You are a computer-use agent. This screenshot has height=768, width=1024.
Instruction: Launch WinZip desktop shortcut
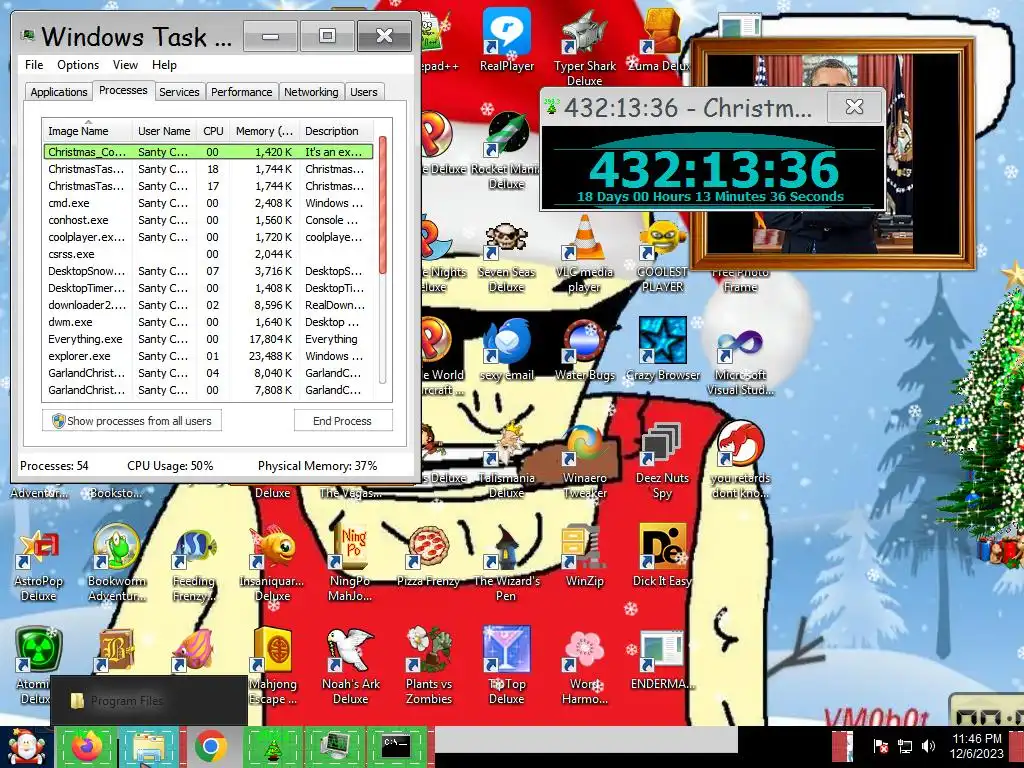pyautogui.click(x=584, y=556)
